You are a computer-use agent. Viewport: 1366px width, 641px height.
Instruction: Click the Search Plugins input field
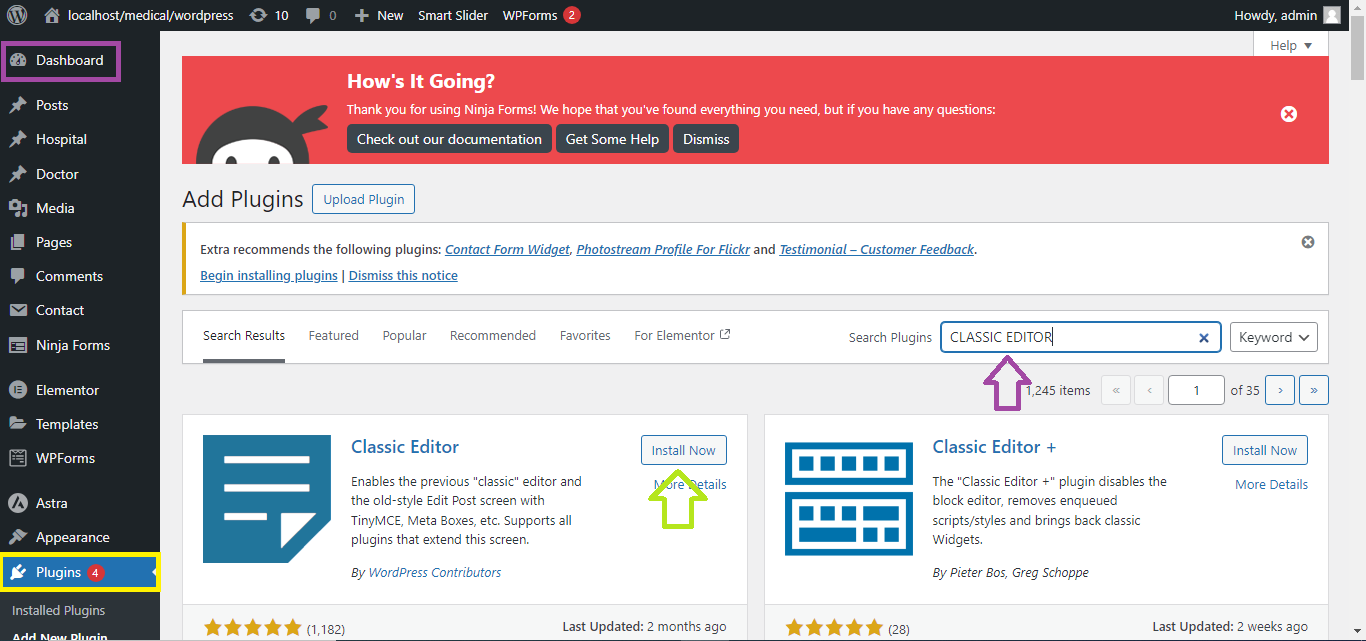1070,337
